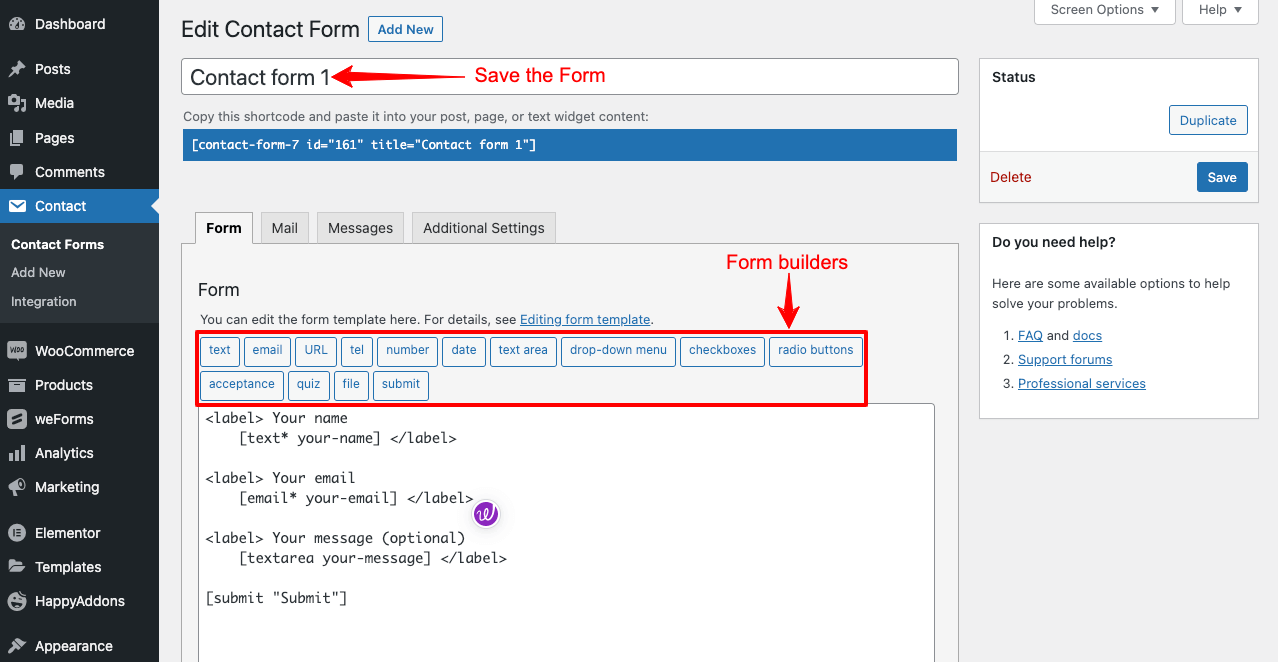Open the Additional Settings tab

[x=484, y=228]
